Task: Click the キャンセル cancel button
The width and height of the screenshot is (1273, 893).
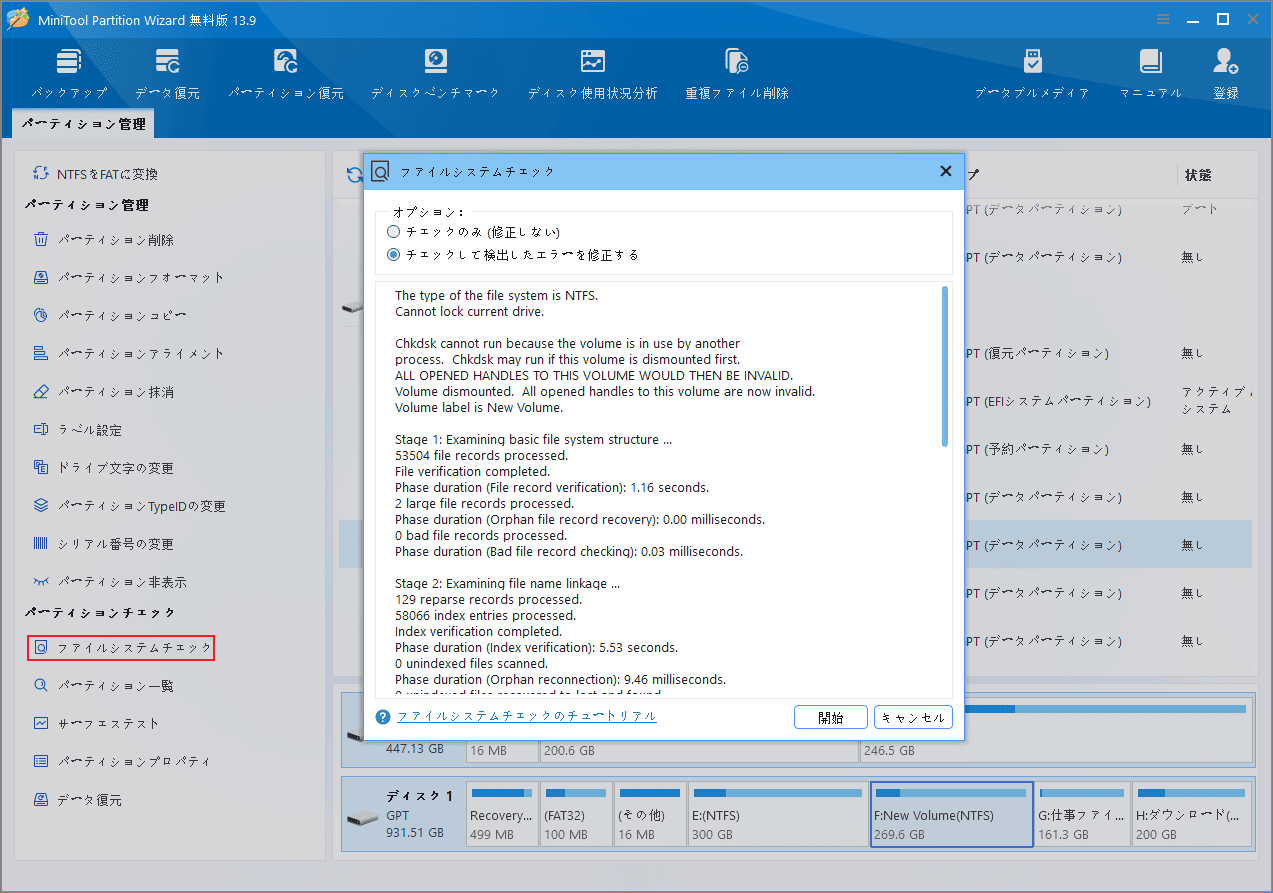Action: (x=913, y=717)
